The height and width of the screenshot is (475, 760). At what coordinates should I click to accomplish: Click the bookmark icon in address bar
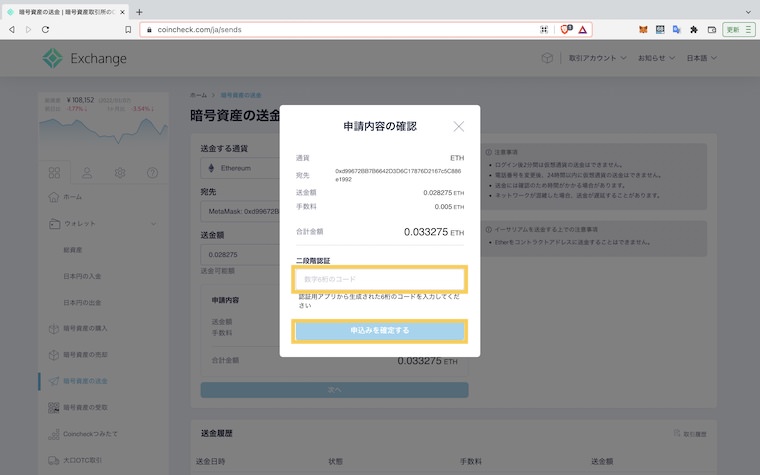128,30
